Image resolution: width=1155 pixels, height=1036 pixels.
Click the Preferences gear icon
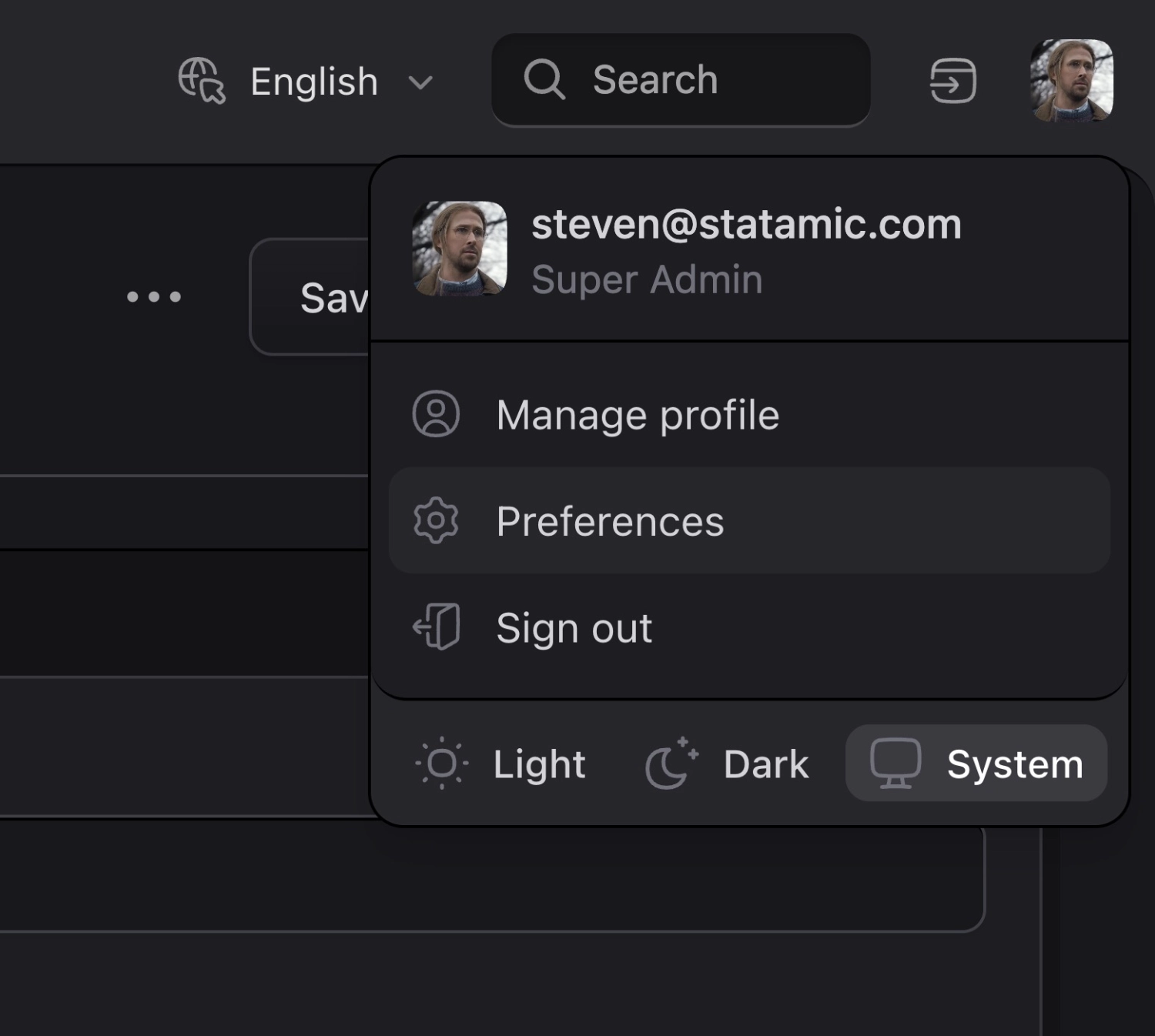click(436, 521)
